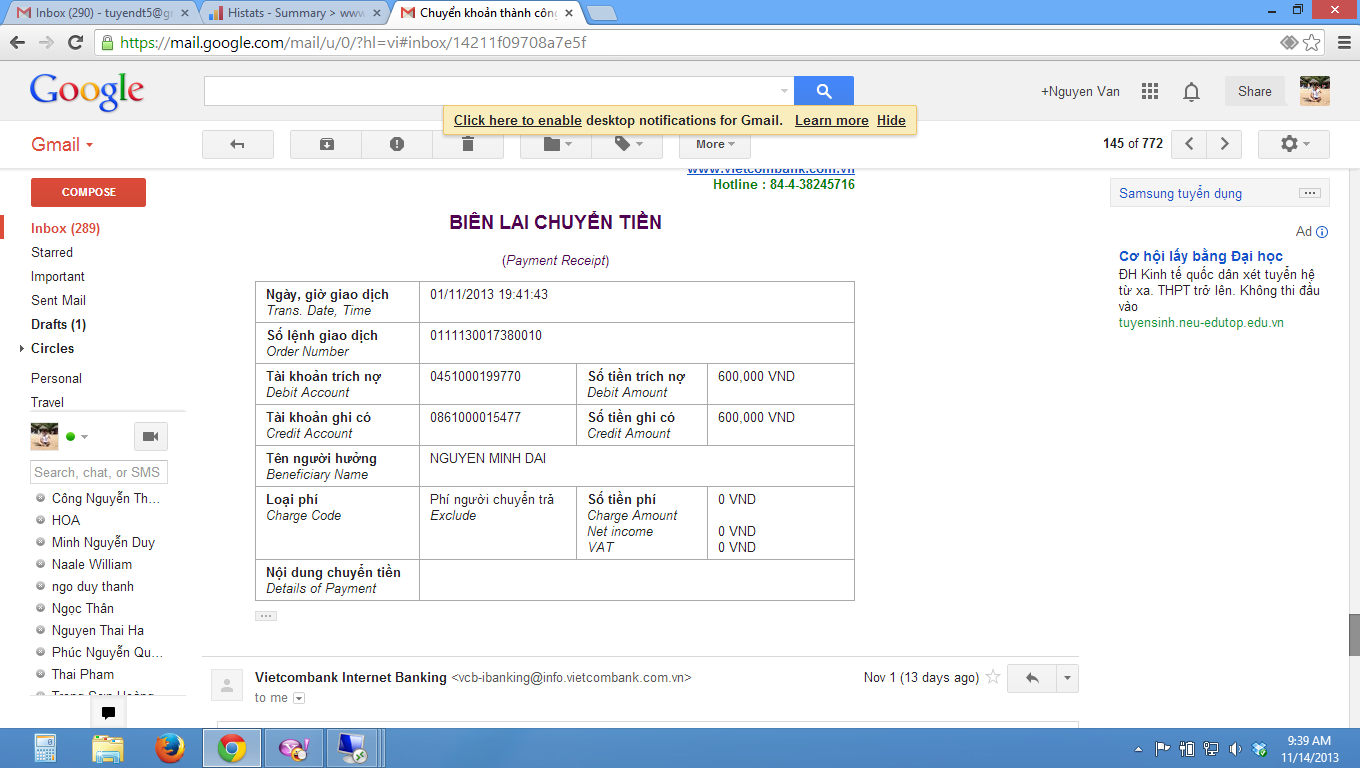Click the Gmail search input field
This screenshot has height=768, width=1360.
tap(490, 91)
